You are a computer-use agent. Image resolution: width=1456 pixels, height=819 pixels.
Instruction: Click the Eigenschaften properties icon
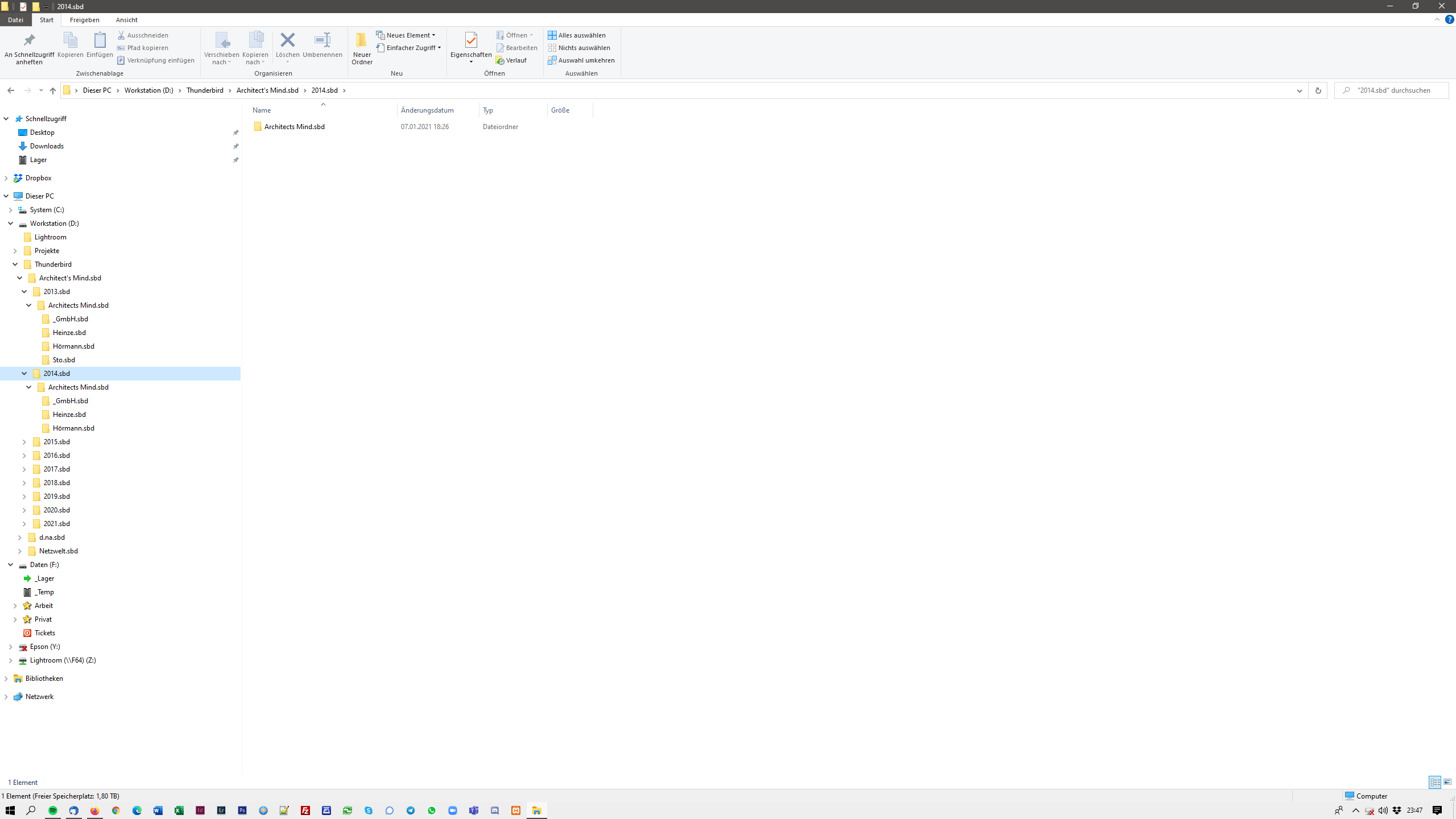tap(470, 40)
